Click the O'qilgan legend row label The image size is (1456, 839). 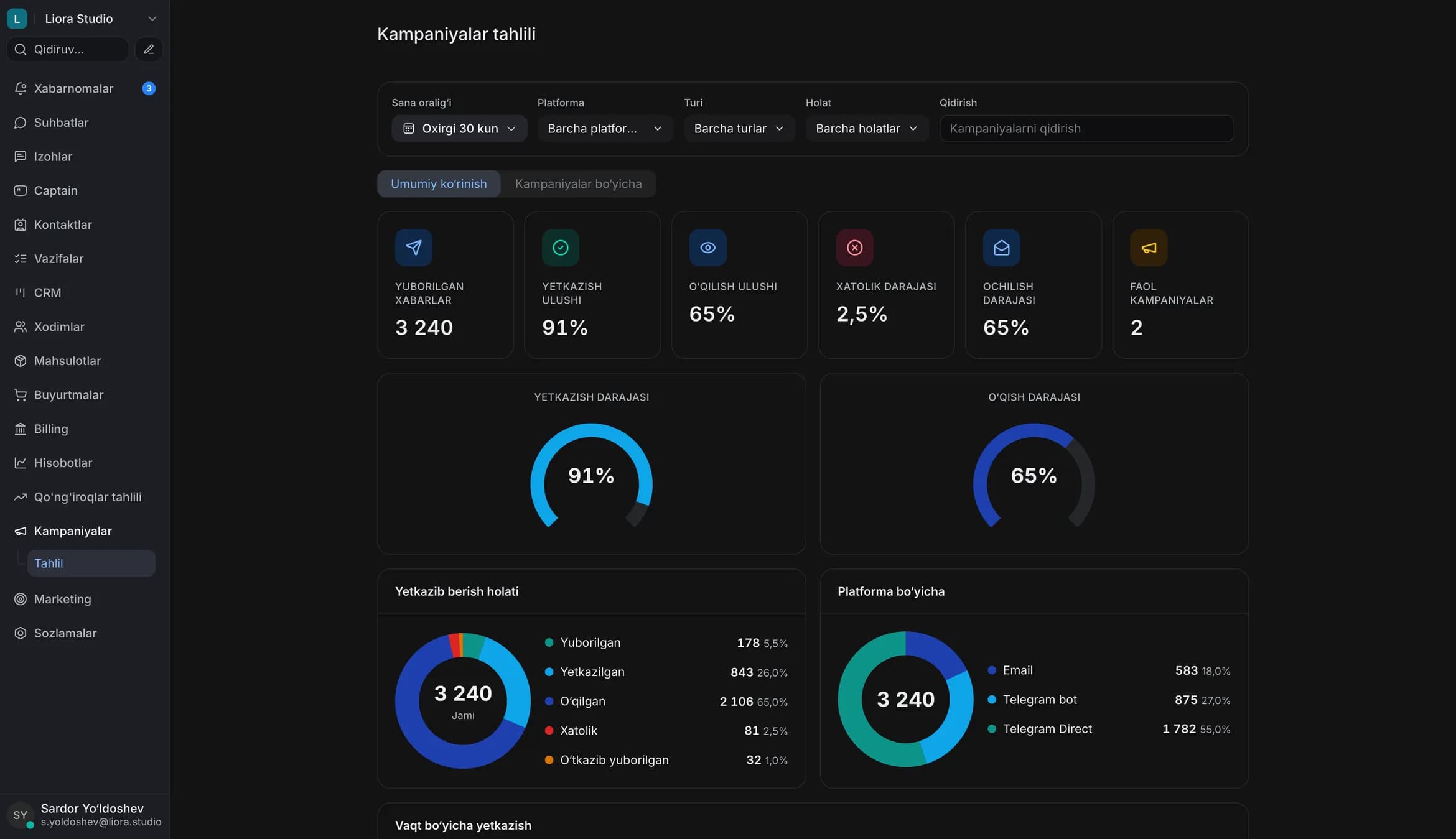pyautogui.click(x=582, y=702)
